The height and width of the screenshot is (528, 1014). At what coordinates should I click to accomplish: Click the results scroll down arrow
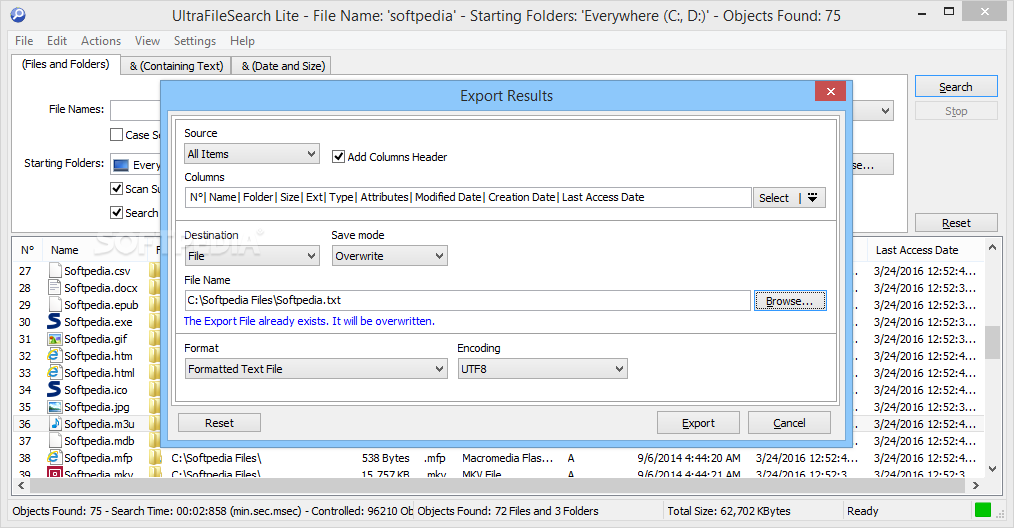[x=992, y=468]
